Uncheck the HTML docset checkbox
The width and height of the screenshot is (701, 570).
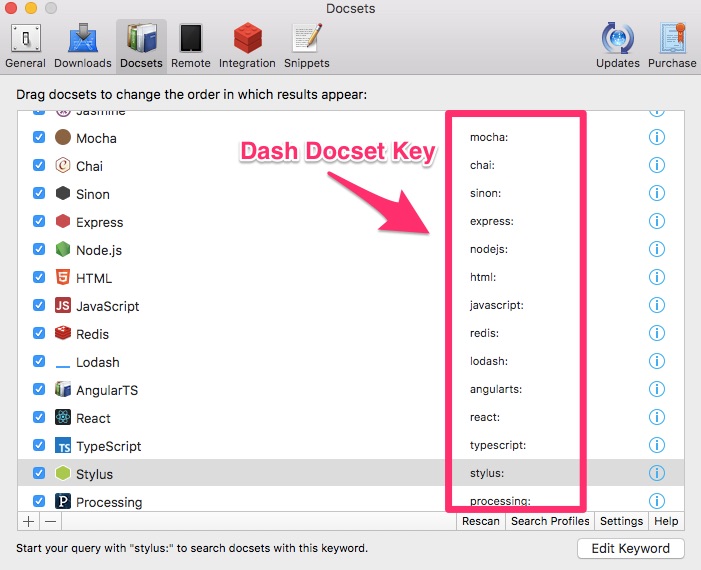(39, 277)
